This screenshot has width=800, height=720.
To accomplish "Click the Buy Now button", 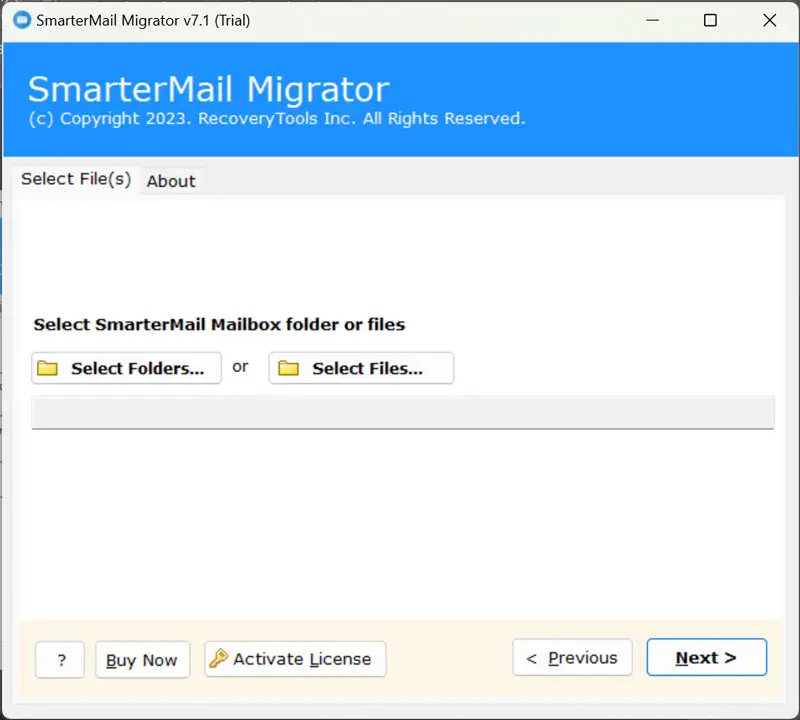I will [141, 660].
